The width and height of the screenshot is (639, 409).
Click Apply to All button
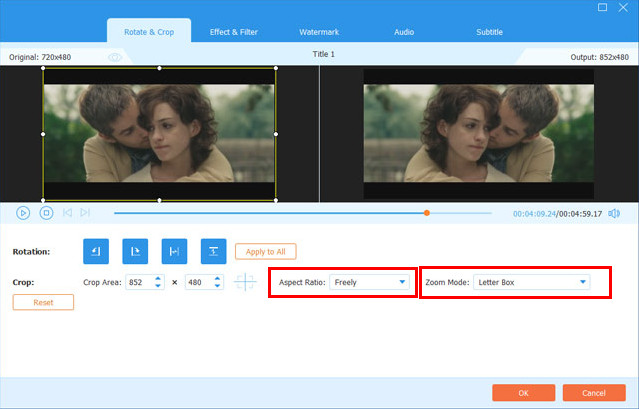[x=265, y=251]
